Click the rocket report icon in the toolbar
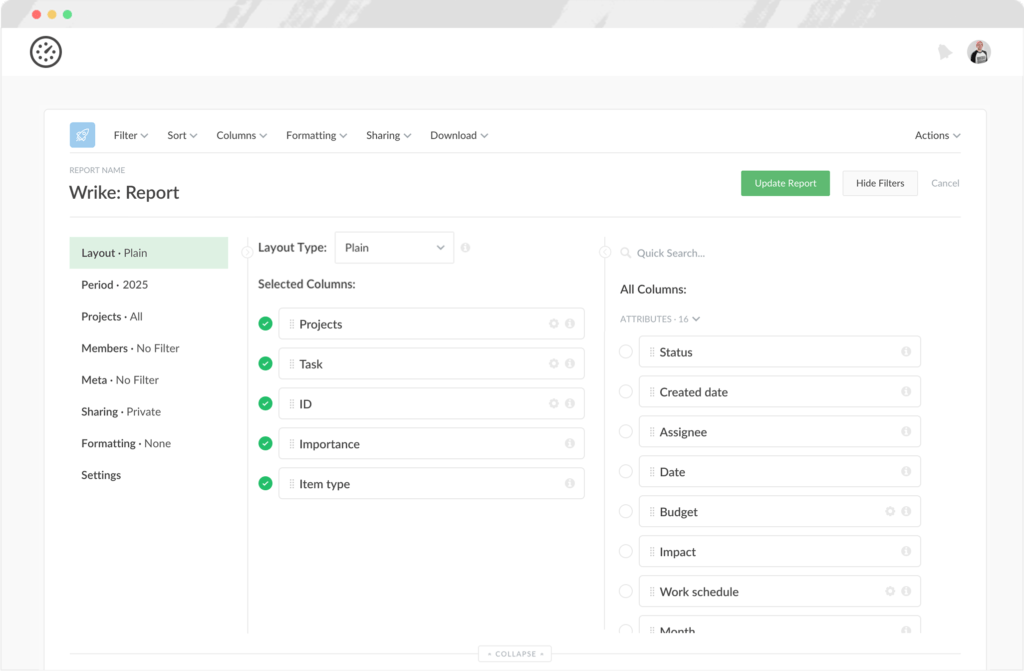The image size is (1024, 671). click(81, 134)
